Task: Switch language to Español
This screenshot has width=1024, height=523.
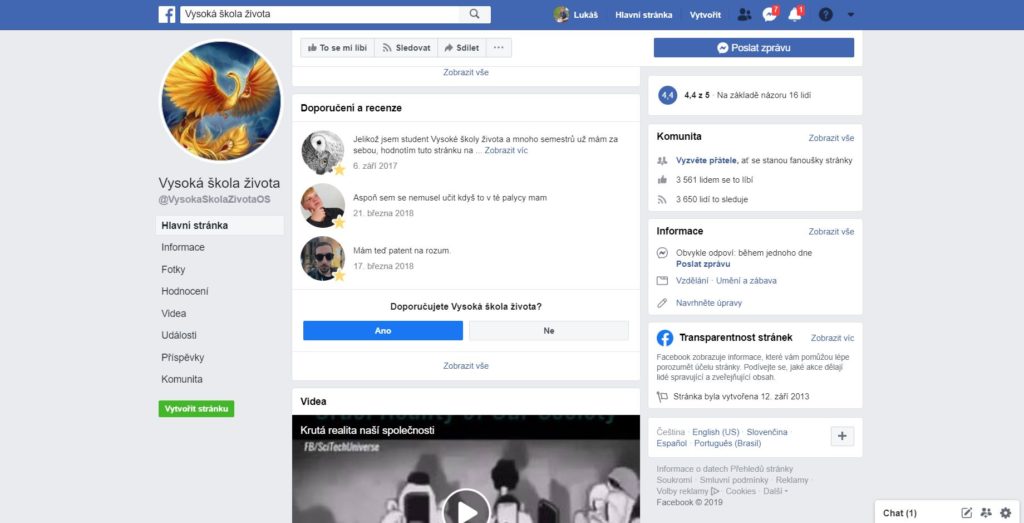Action: click(x=671, y=443)
